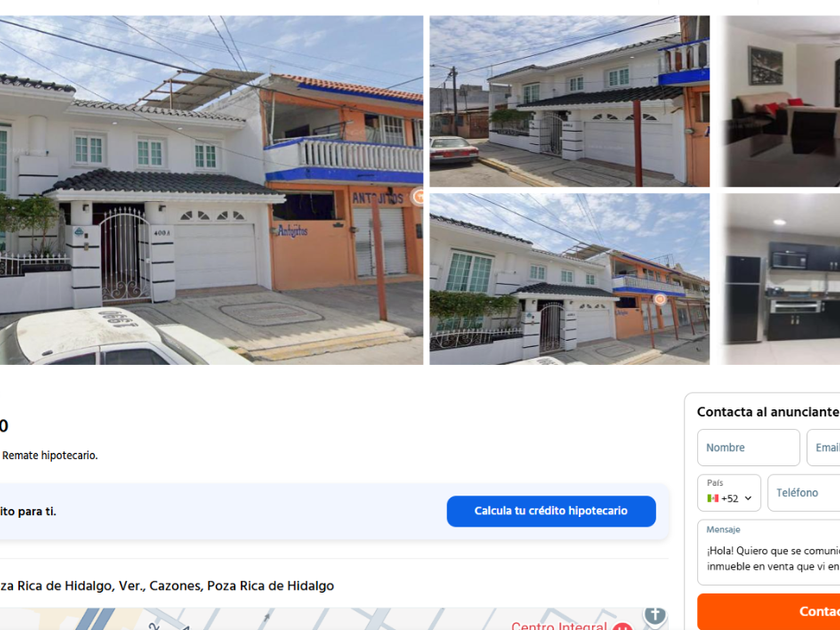Click the Poza Rica de Hidalgo address text
840x630 pixels.
coord(167,586)
